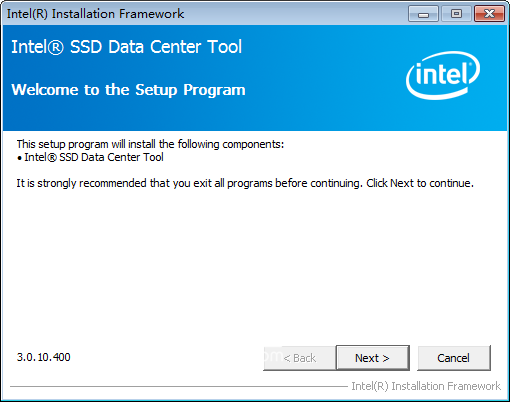The image size is (510, 402).
Task: Click the 'It is strongly recommended' sentence
Action: 245,183
